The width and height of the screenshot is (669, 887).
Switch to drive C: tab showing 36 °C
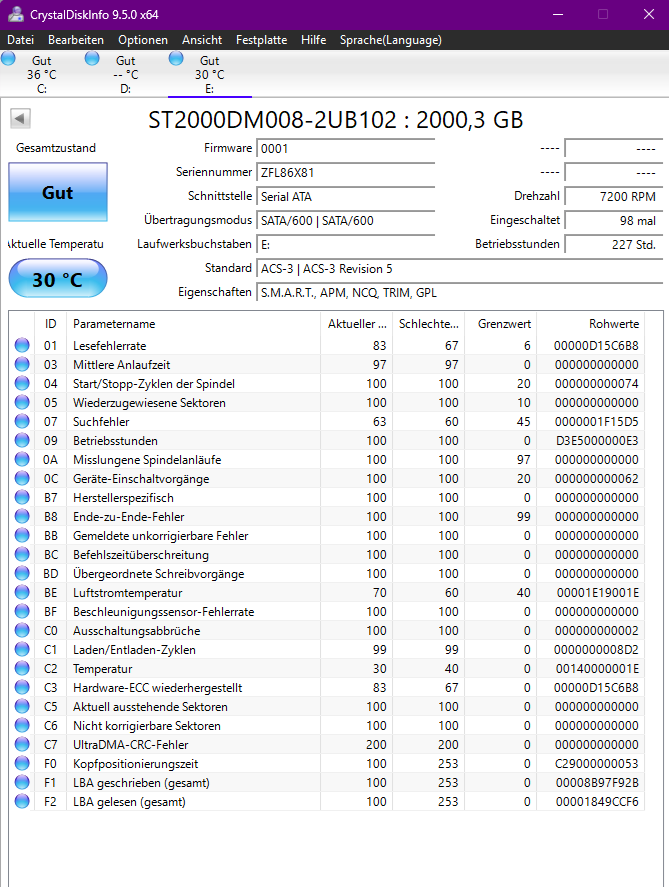coord(42,74)
